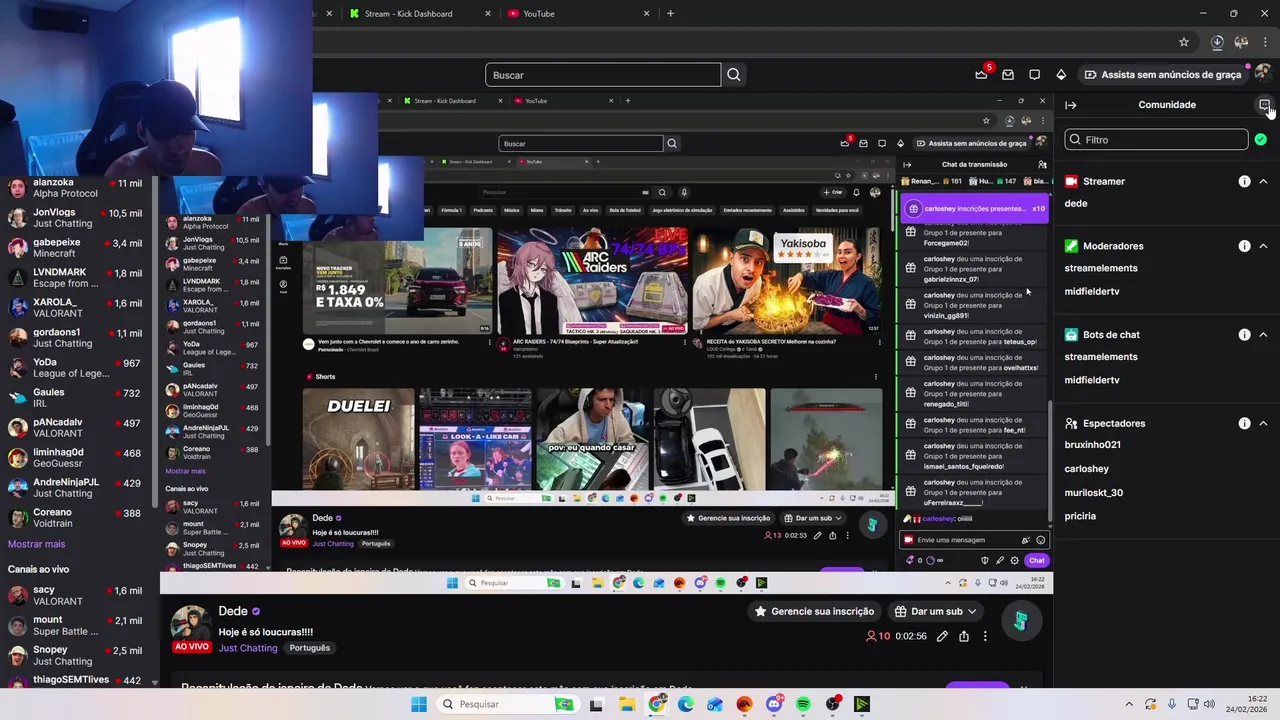This screenshot has height=720, width=1280.
Task: Open File Explorer from the taskbar
Action: point(626,705)
